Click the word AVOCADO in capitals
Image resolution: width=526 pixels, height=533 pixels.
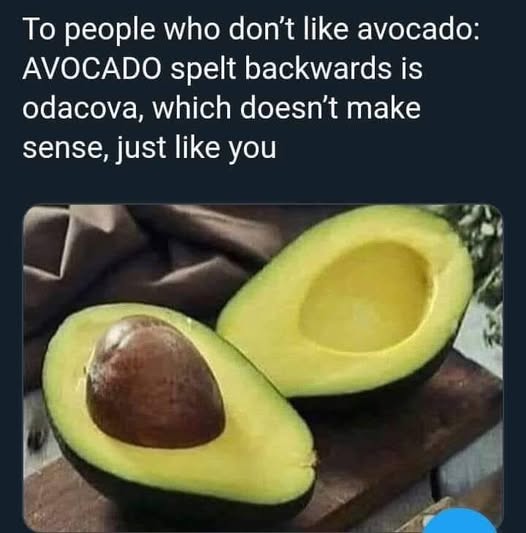(x=92, y=68)
